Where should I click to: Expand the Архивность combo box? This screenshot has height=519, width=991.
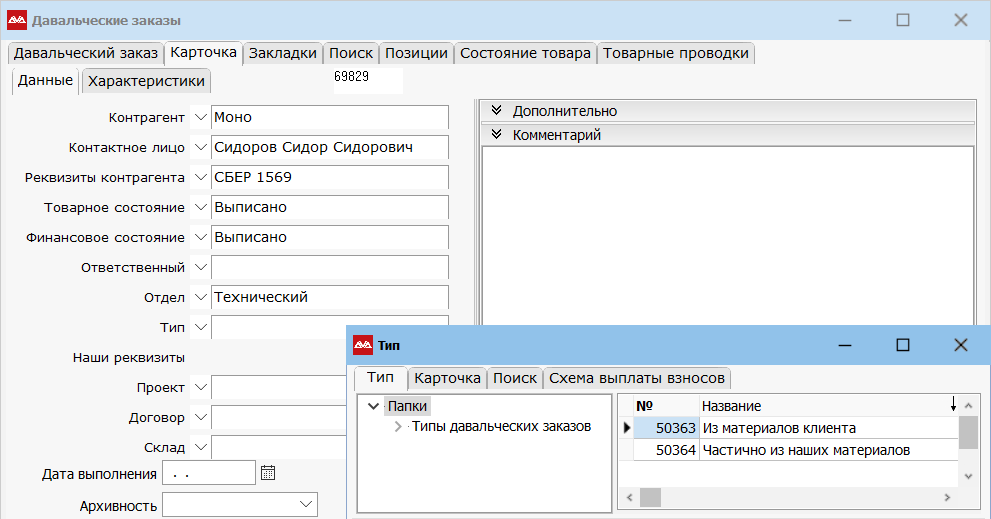(306, 505)
